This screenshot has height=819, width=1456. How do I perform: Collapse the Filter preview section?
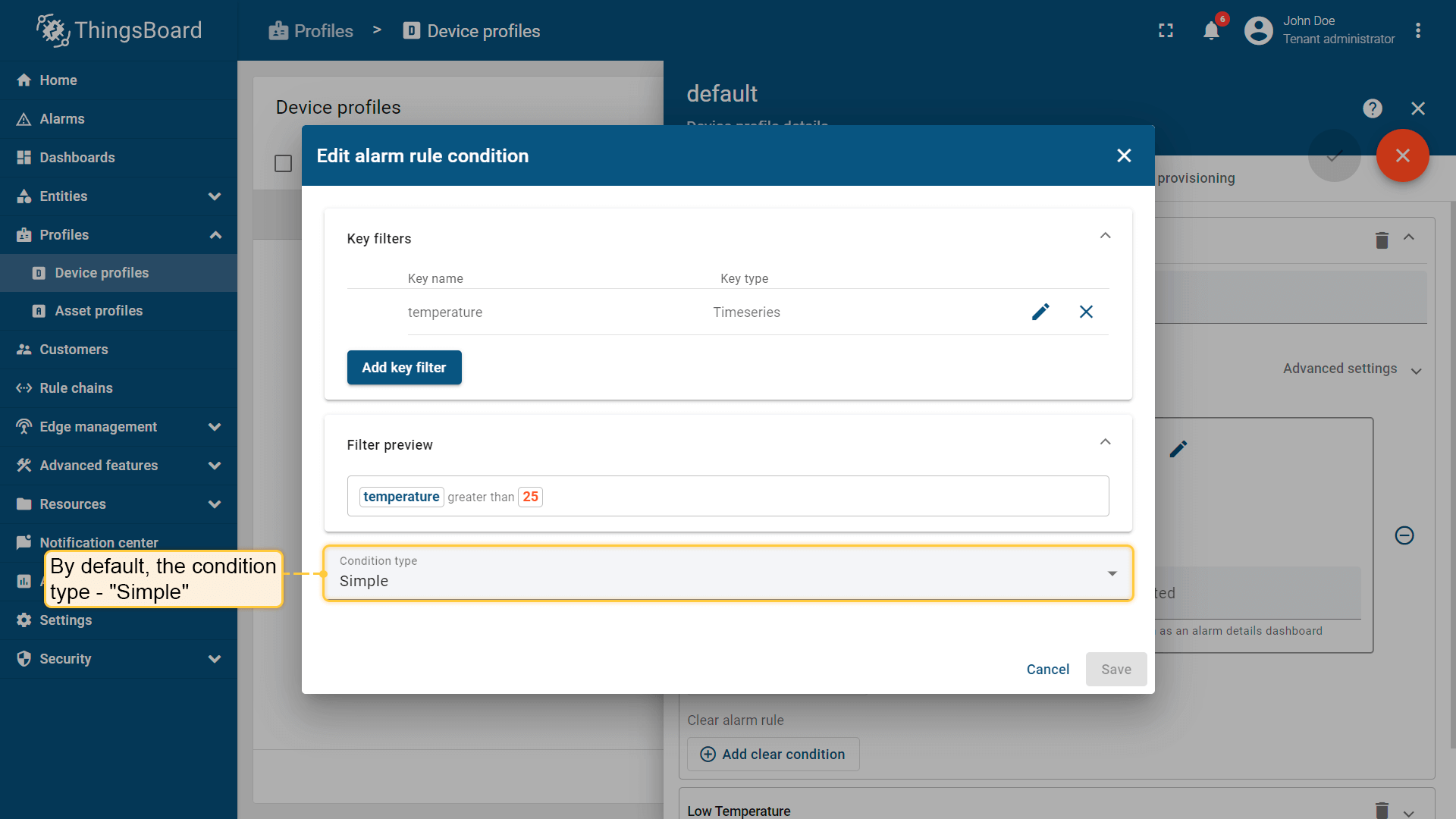pos(1105,442)
